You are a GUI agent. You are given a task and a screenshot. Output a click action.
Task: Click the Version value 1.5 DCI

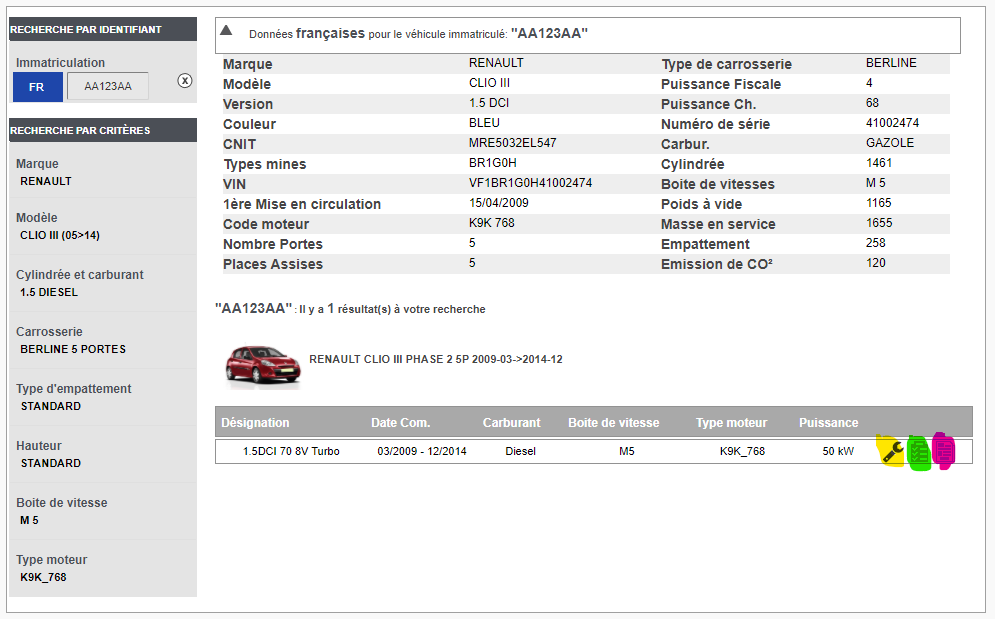click(489, 103)
